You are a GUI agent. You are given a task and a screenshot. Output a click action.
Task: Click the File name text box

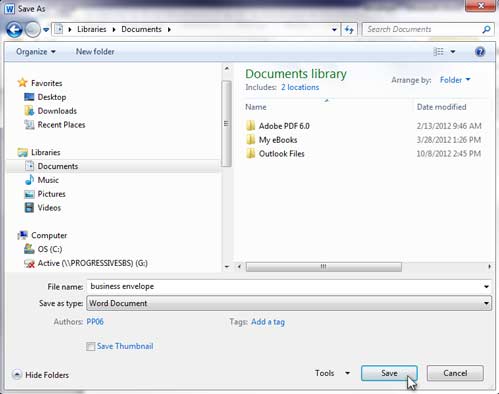(284, 286)
